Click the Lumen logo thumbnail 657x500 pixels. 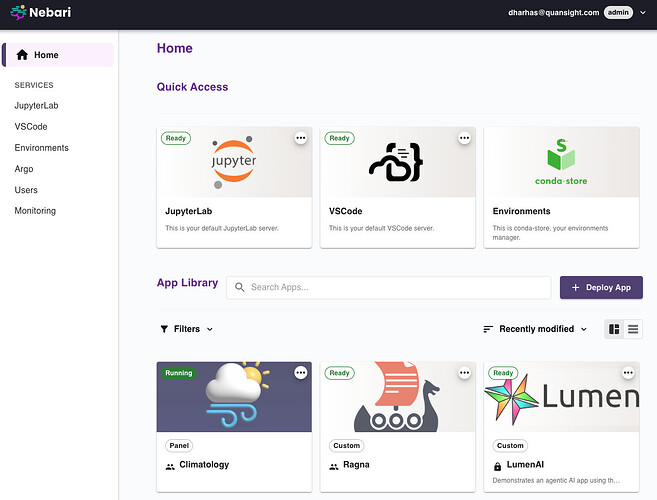pyautogui.click(x=561, y=397)
